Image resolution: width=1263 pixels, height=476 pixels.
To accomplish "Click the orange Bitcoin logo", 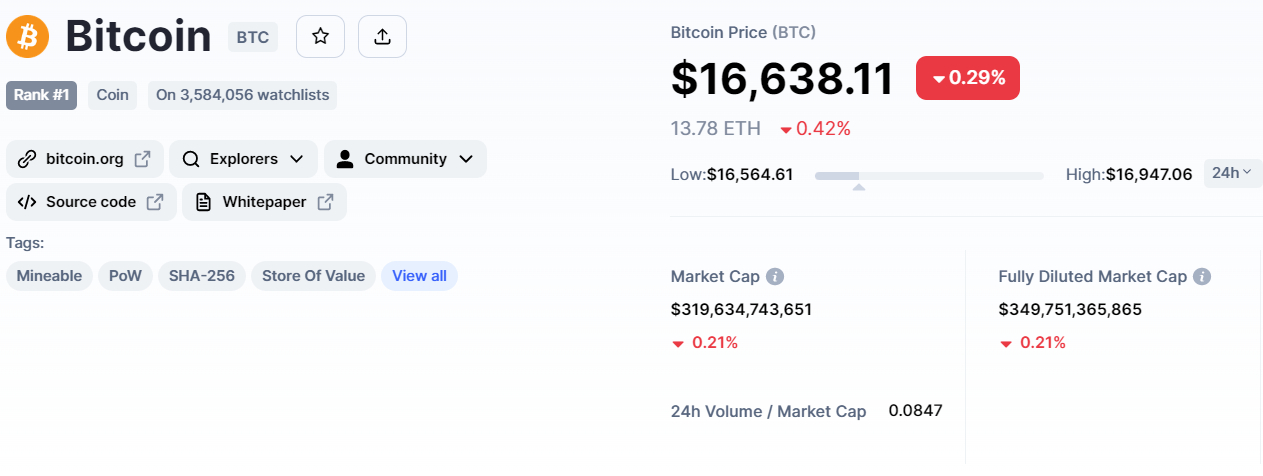I will 28,37.
